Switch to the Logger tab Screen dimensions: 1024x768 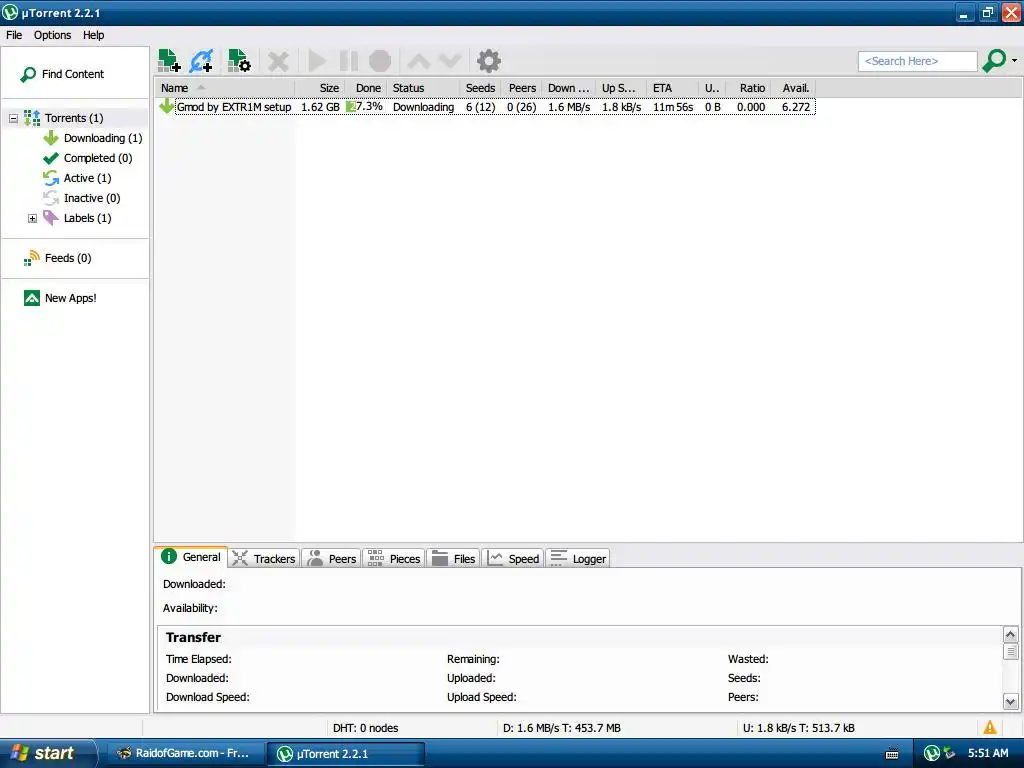578,559
